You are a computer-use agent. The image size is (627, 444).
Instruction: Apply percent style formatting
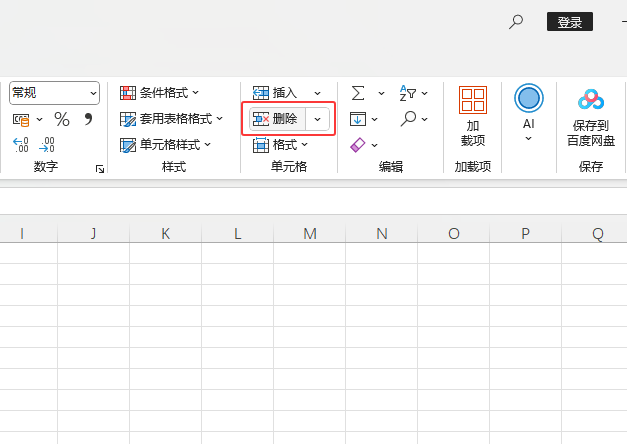pos(62,120)
